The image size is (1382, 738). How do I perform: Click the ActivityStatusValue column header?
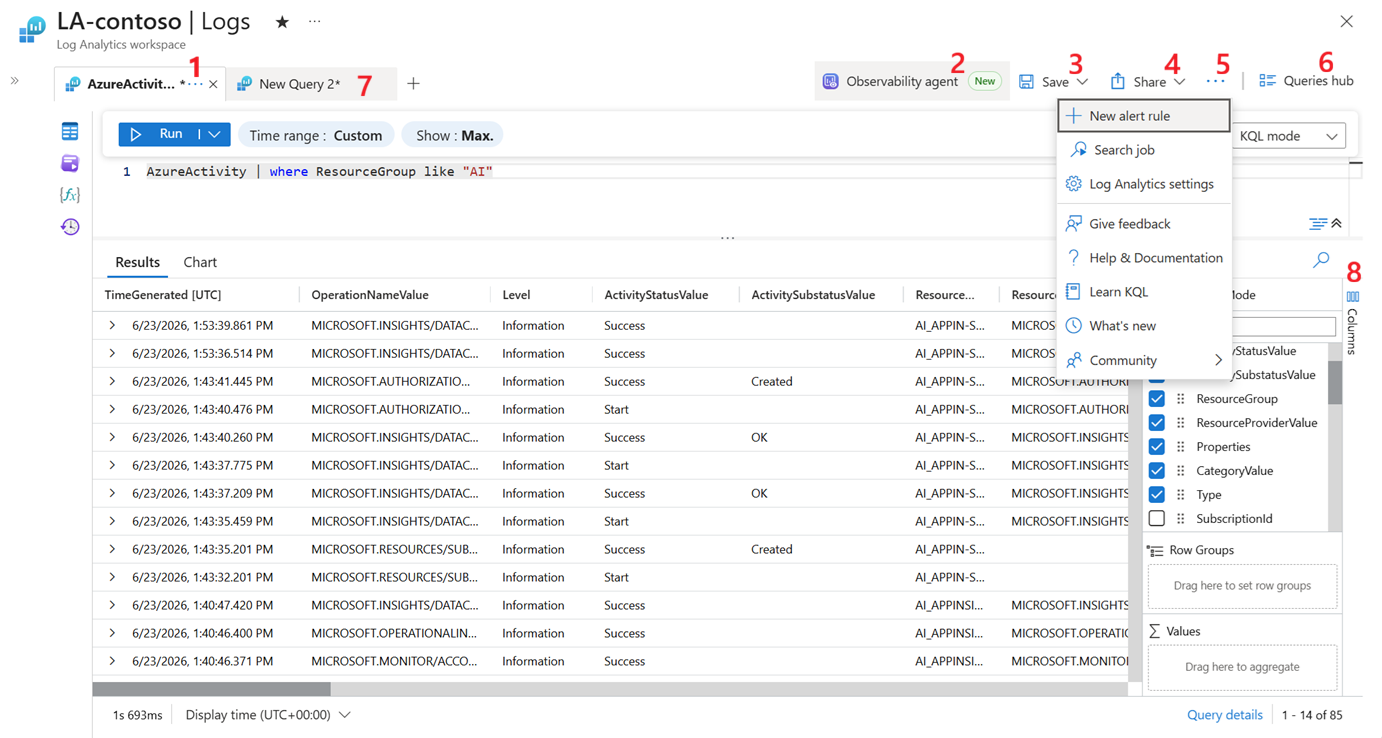656,295
